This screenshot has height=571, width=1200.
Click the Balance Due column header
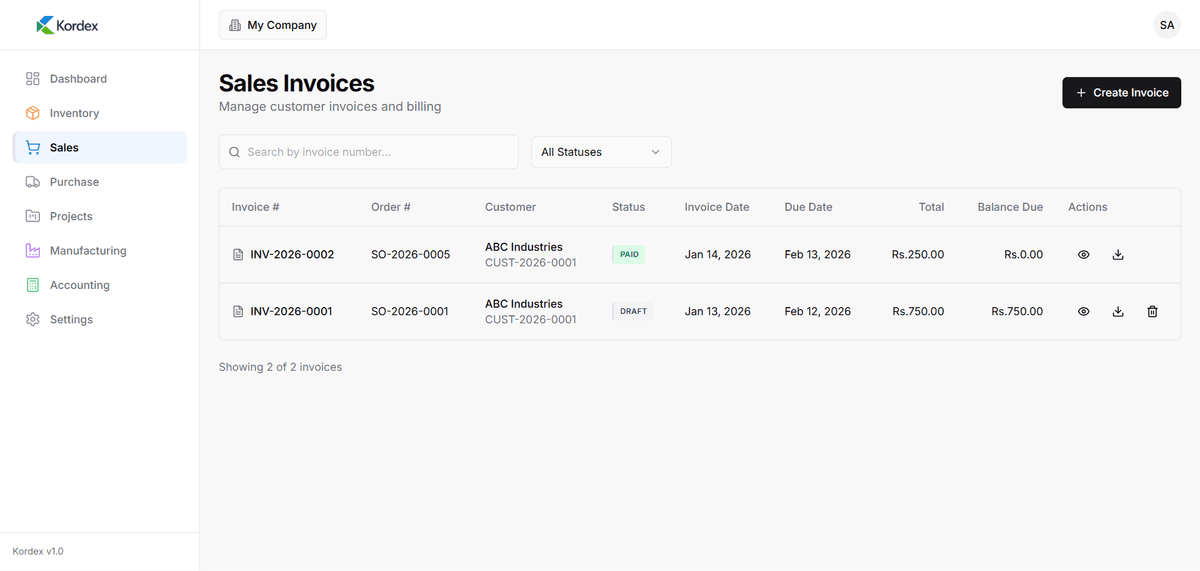(x=1010, y=207)
